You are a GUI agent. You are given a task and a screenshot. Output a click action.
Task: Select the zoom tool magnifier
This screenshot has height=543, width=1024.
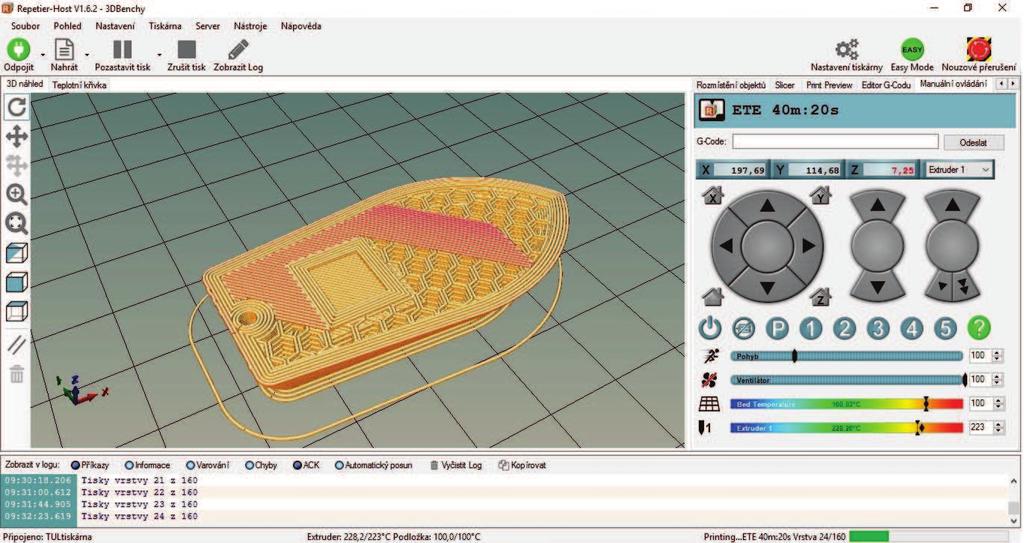(16, 194)
